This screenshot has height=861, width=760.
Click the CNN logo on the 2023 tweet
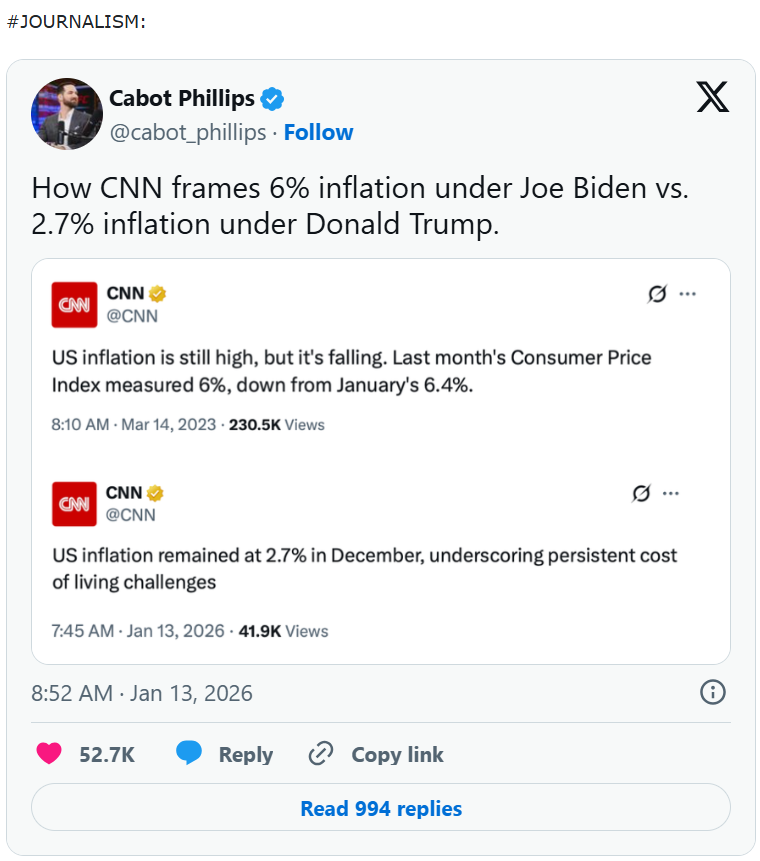tap(75, 304)
